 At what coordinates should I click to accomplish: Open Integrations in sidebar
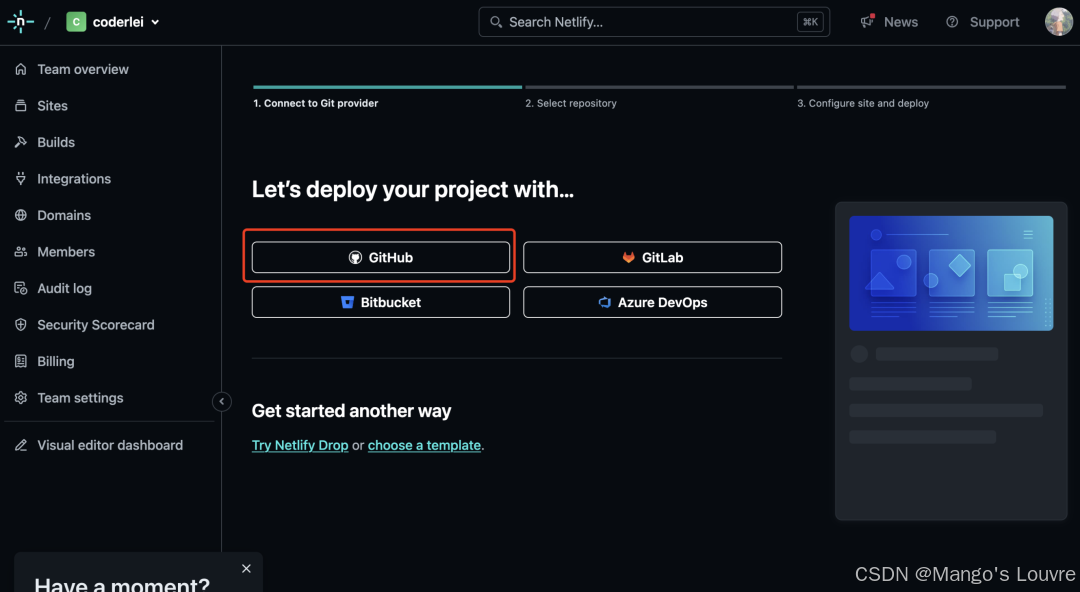pyautogui.click(x=74, y=179)
